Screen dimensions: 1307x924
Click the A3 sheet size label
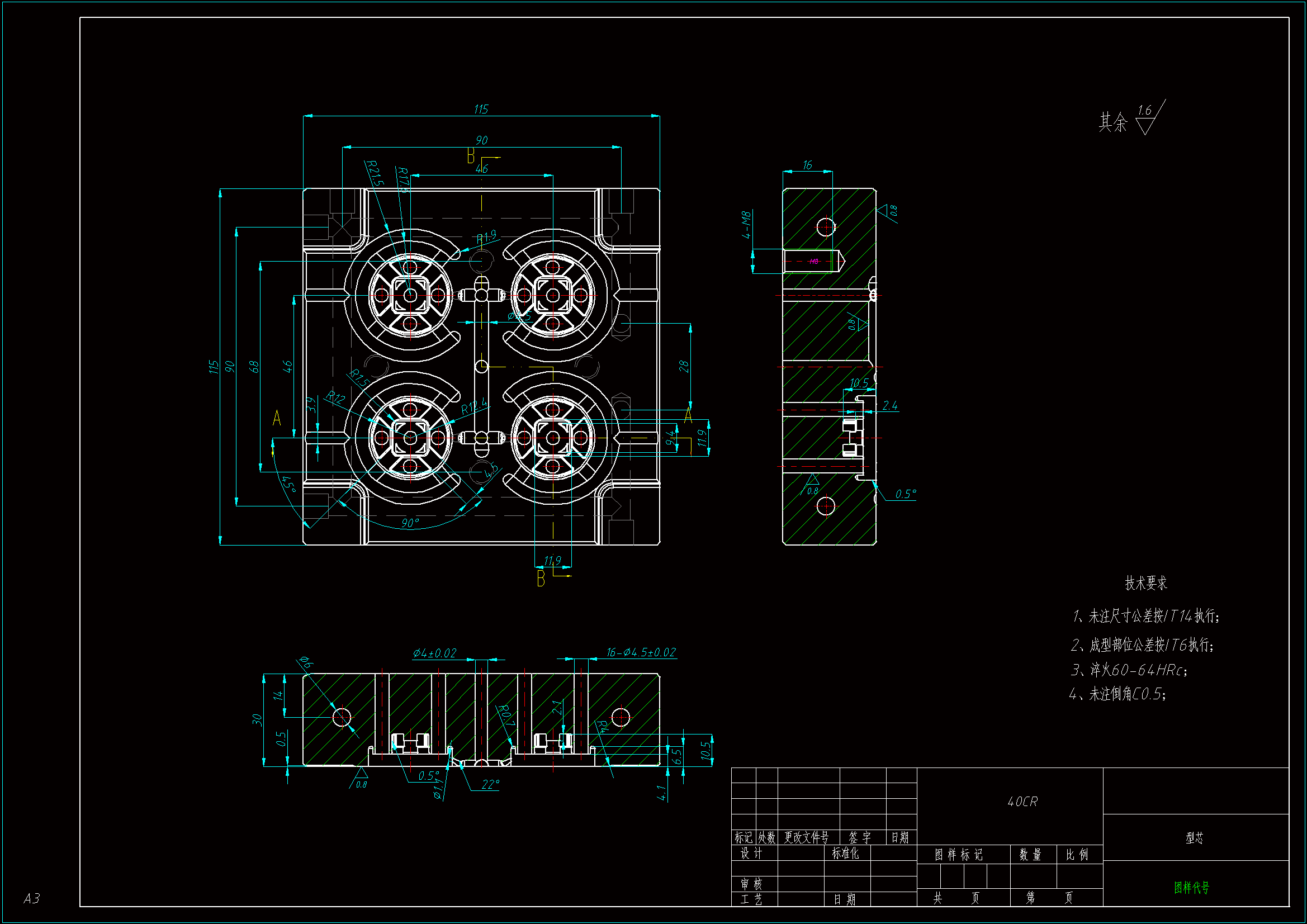[x=32, y=898]
